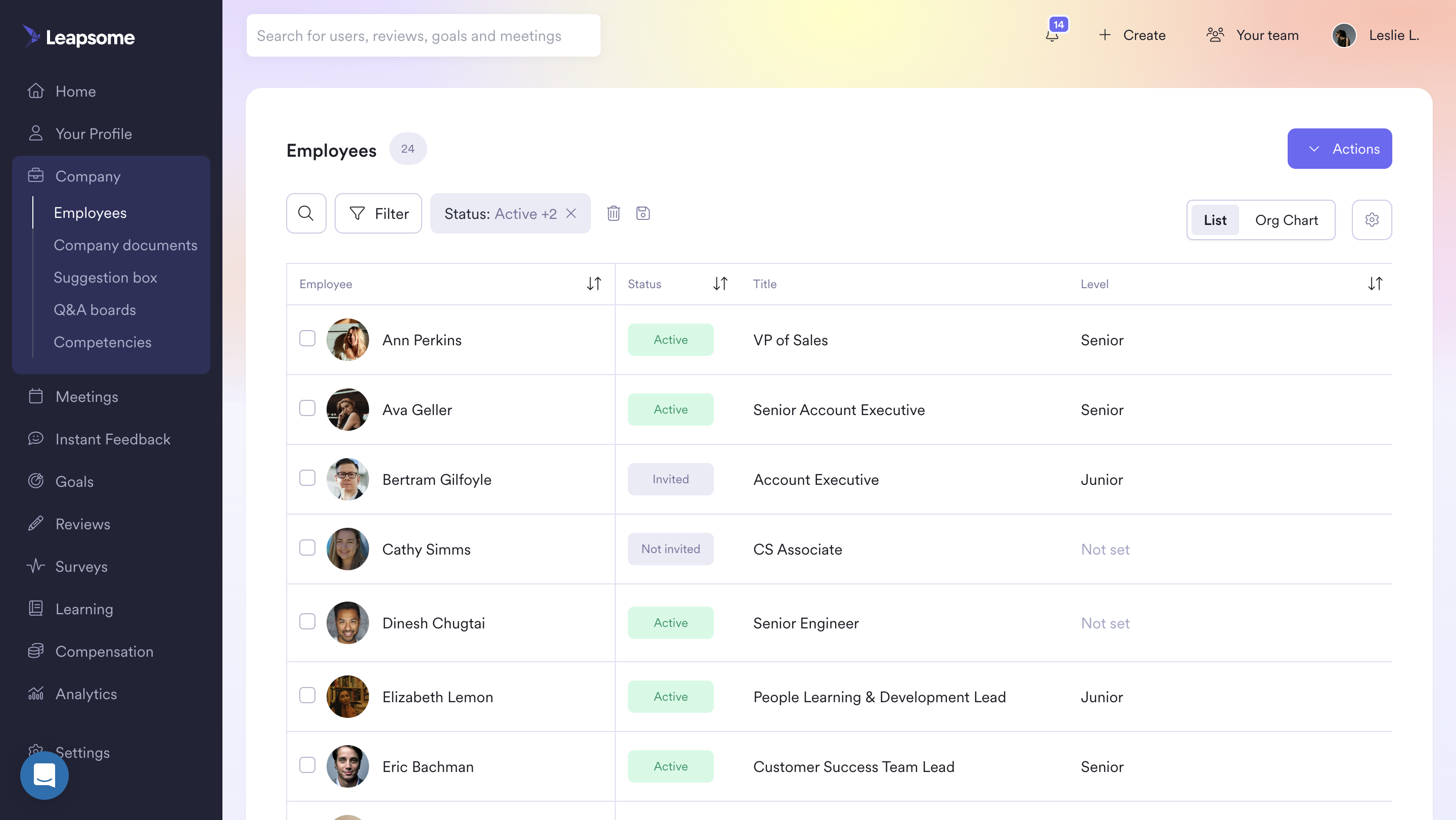Sort by Status column arrows
The width and height of the screenshot is (1456, 820).
(719, 284)
